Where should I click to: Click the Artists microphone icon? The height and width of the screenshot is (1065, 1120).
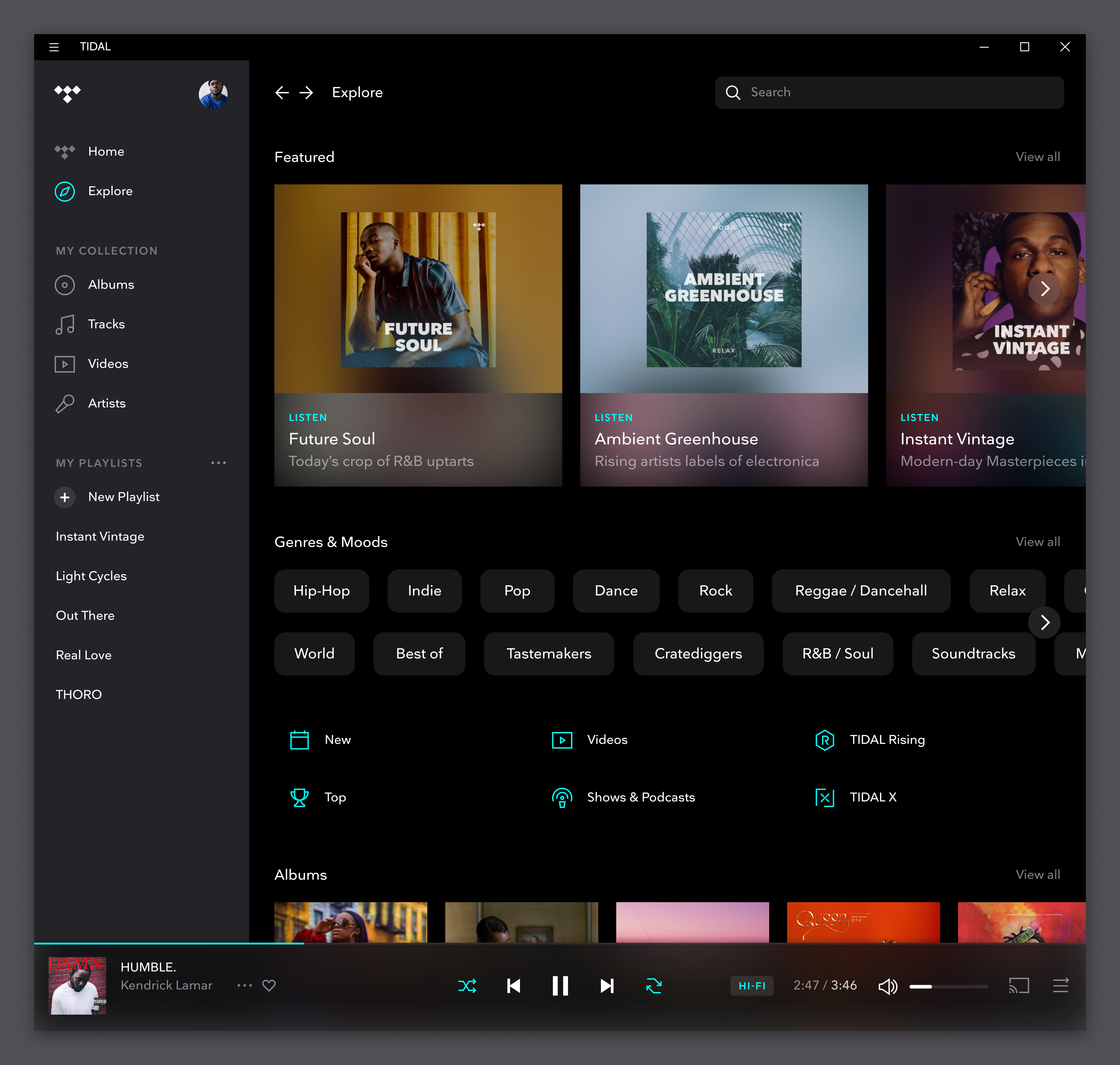[x=65, y=403]
